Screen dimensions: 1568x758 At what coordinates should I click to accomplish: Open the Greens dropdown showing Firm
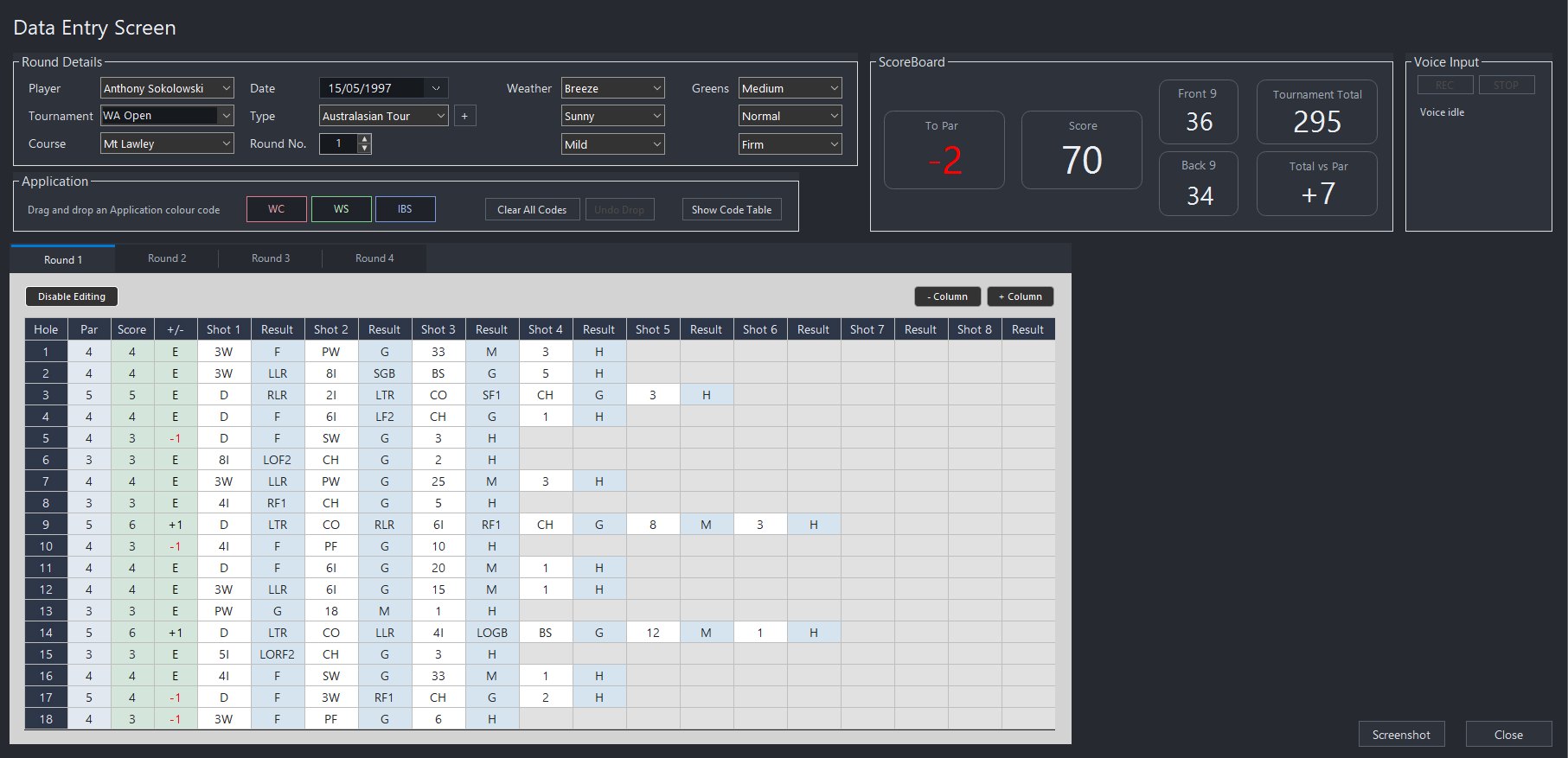[x=790, y=144]
